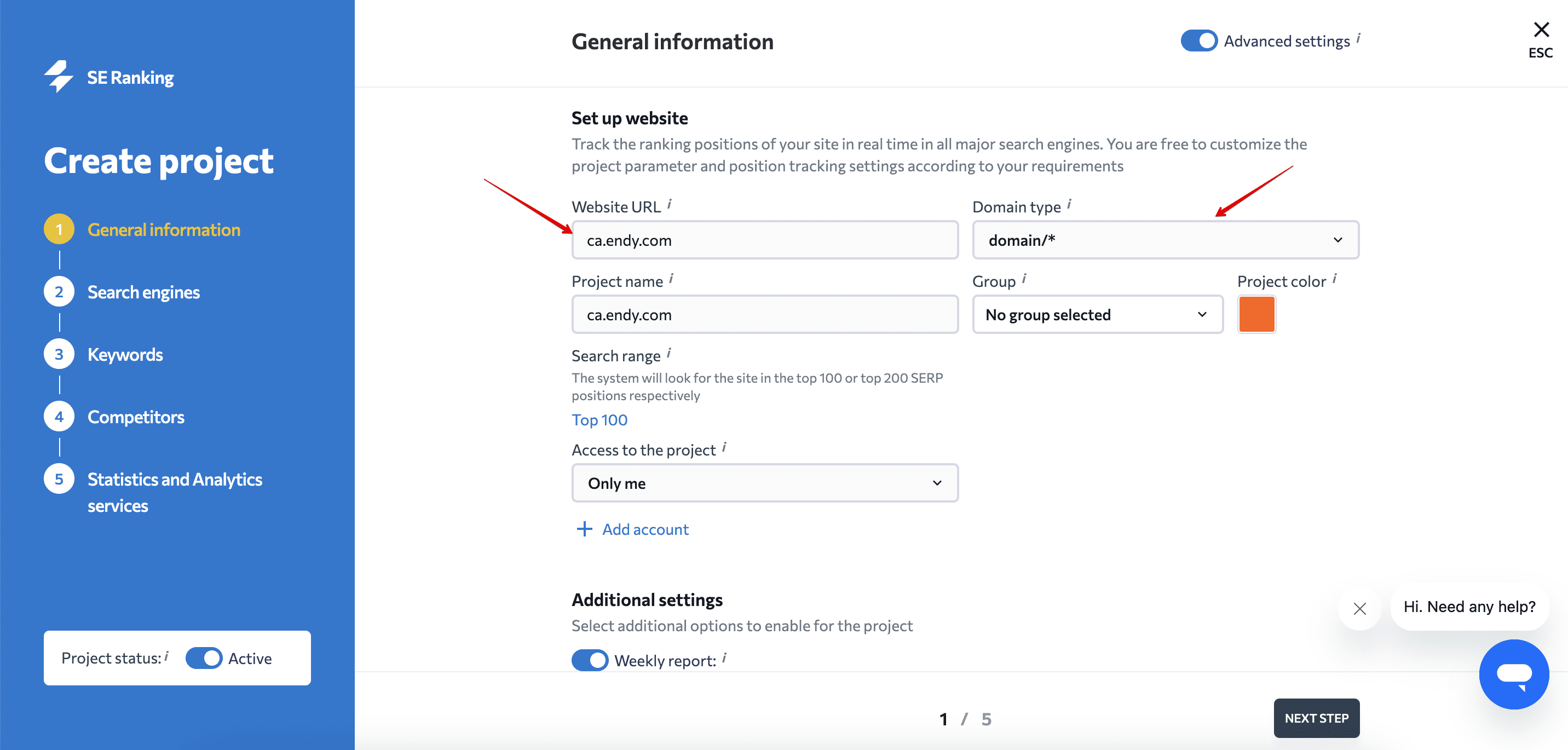Click the Top 100 search range link
The image size is (1568, 750).
(600, 419)
